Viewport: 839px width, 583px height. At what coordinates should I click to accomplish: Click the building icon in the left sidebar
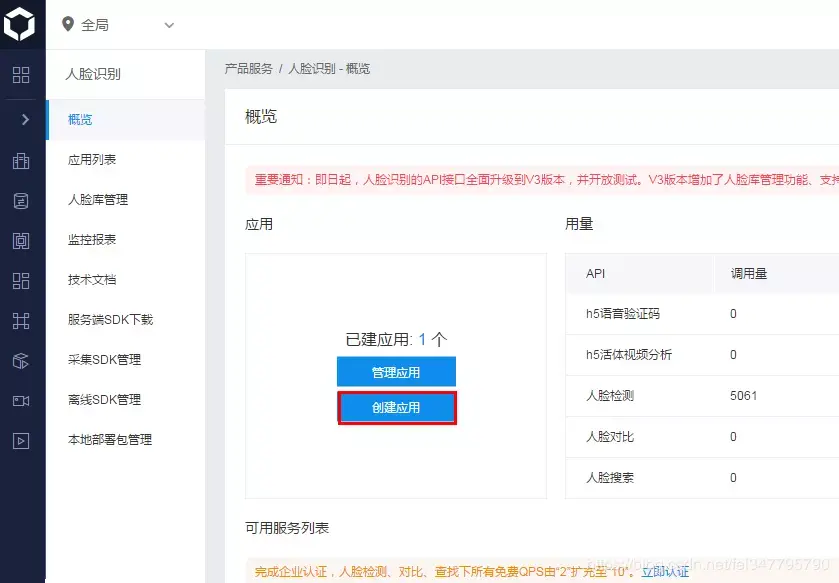point(21,160)
